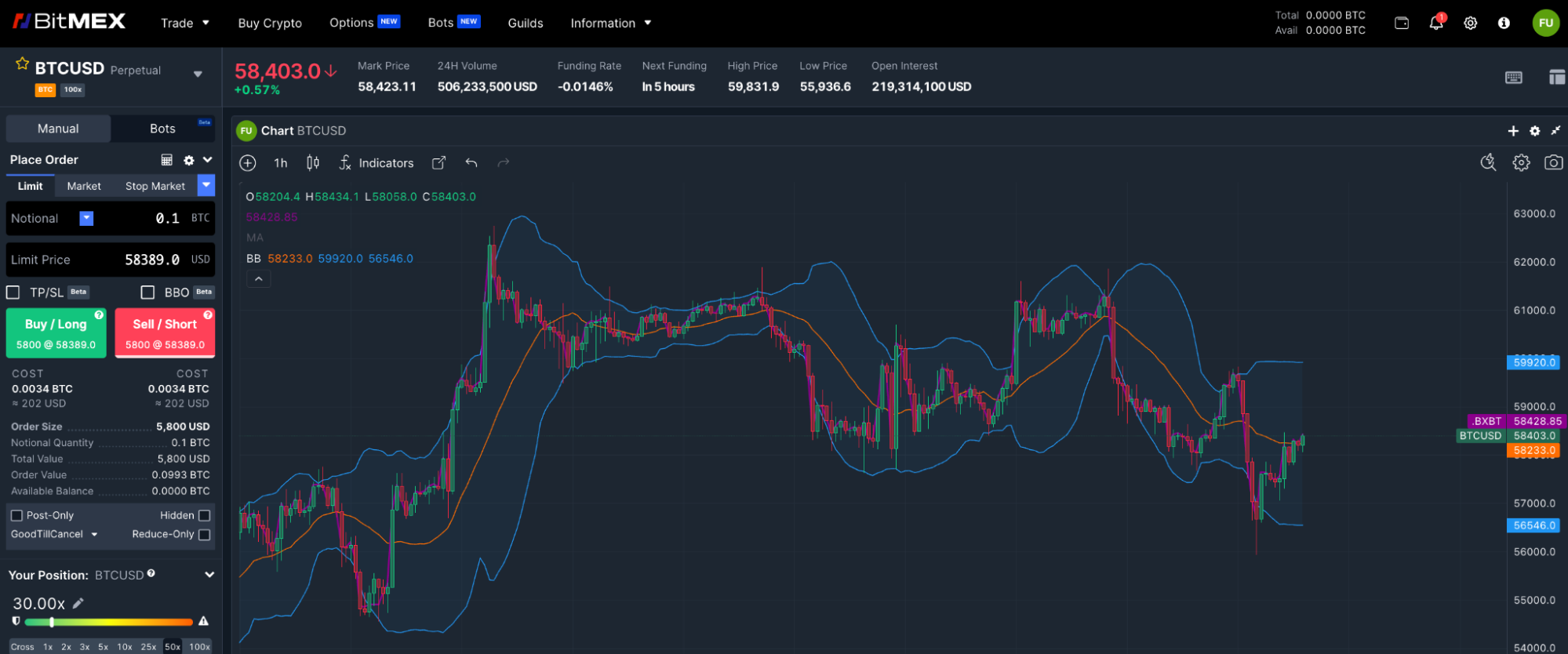Expand the GoodTillCancel dropdown
This screenshot has height=654, width=1568.
[x=54, y=534]
